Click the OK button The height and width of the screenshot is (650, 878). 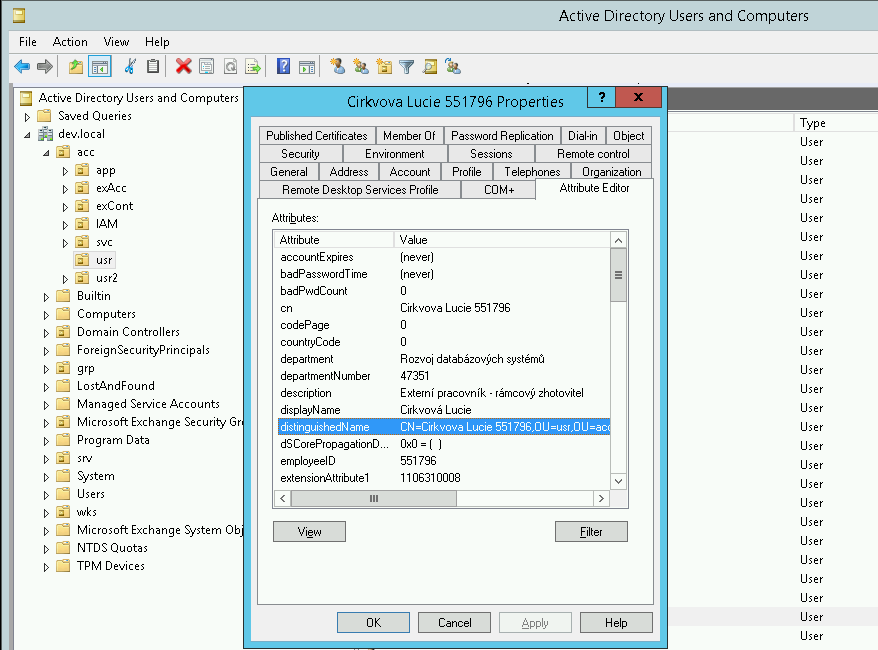coord(373,623)
